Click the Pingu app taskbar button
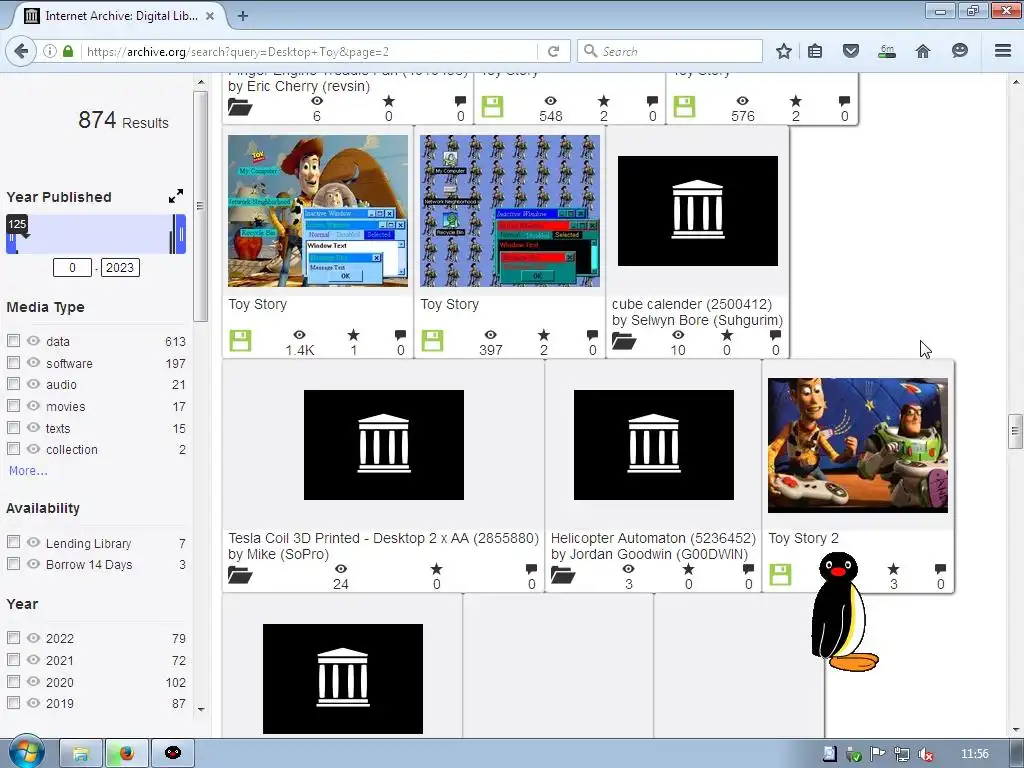Image resolution: width=1024 pixels, height=768 pixels. (172, 754)
